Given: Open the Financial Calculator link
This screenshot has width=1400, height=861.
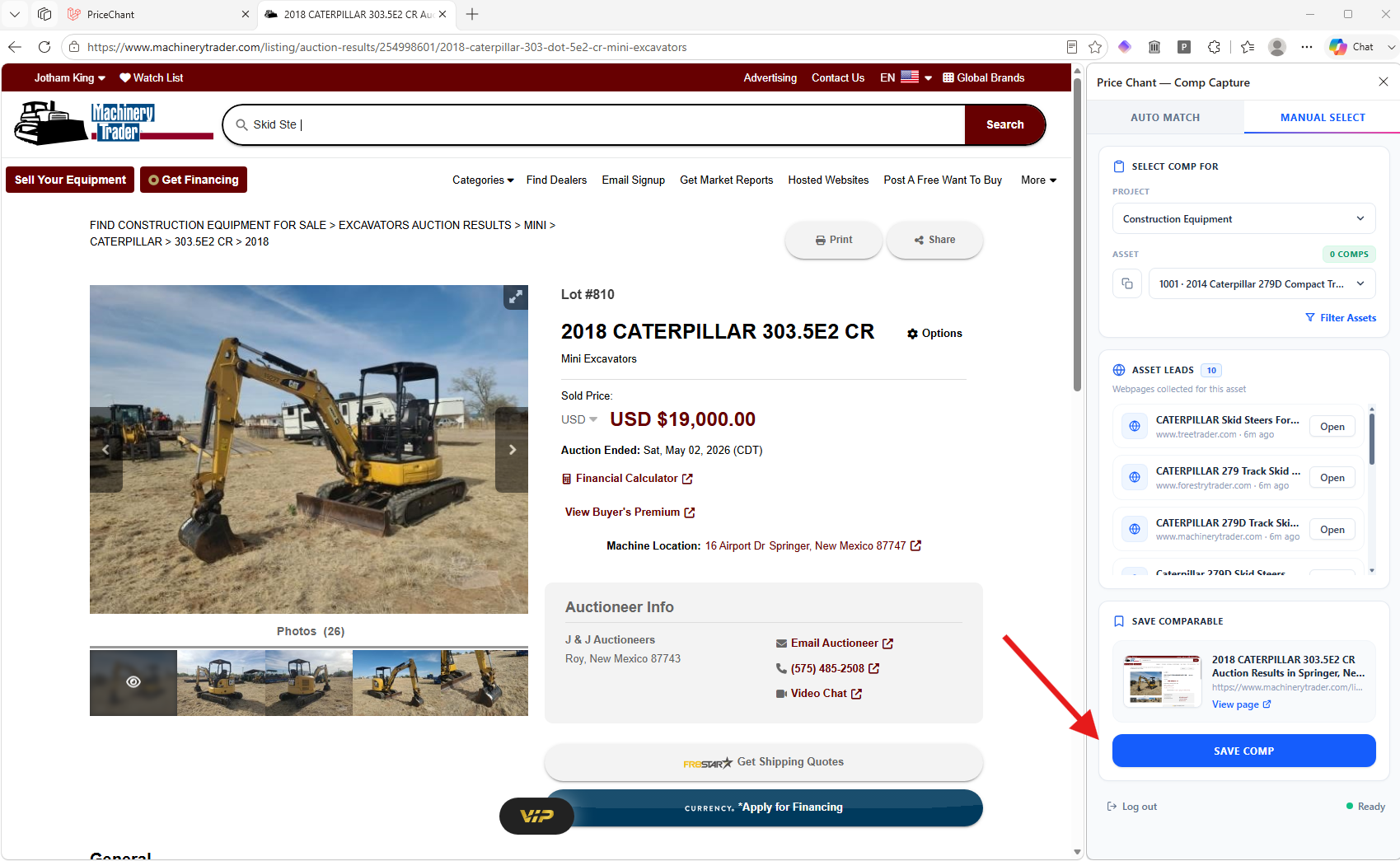Looking at the screenshot, I should click(x=627, y=479).
